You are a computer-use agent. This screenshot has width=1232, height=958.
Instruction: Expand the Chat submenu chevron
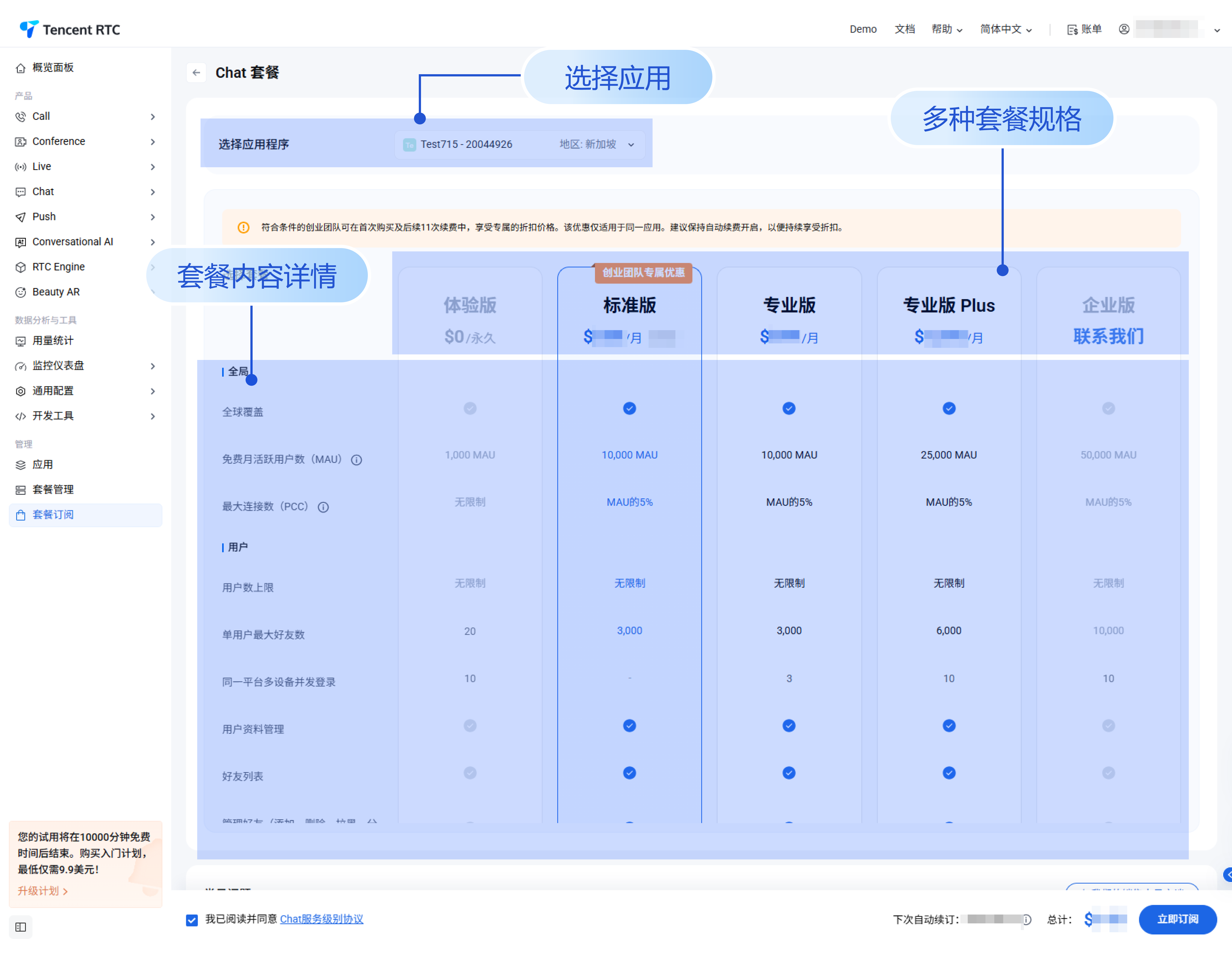153,192
